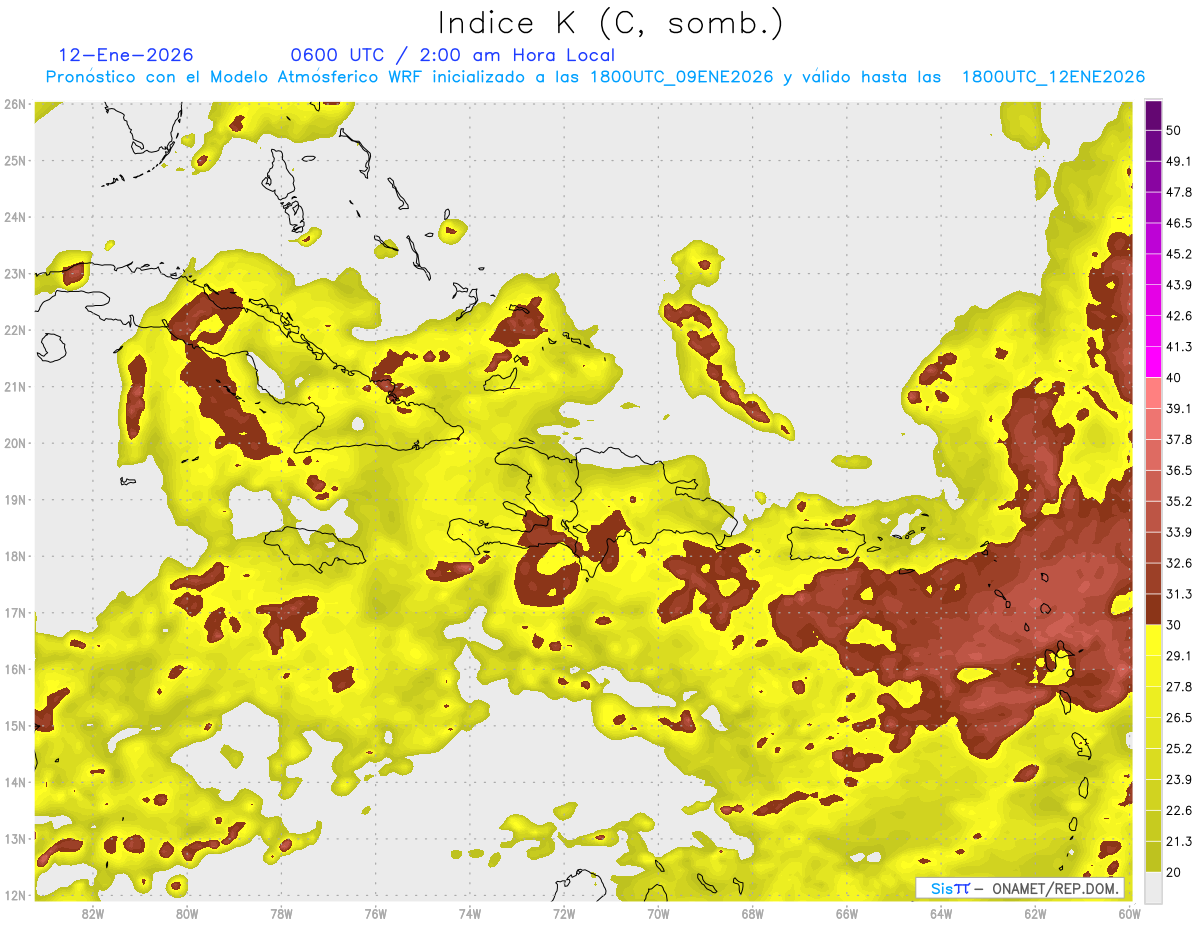
Task: Click the "76W" longitude axis label
Action: point(375,913)
